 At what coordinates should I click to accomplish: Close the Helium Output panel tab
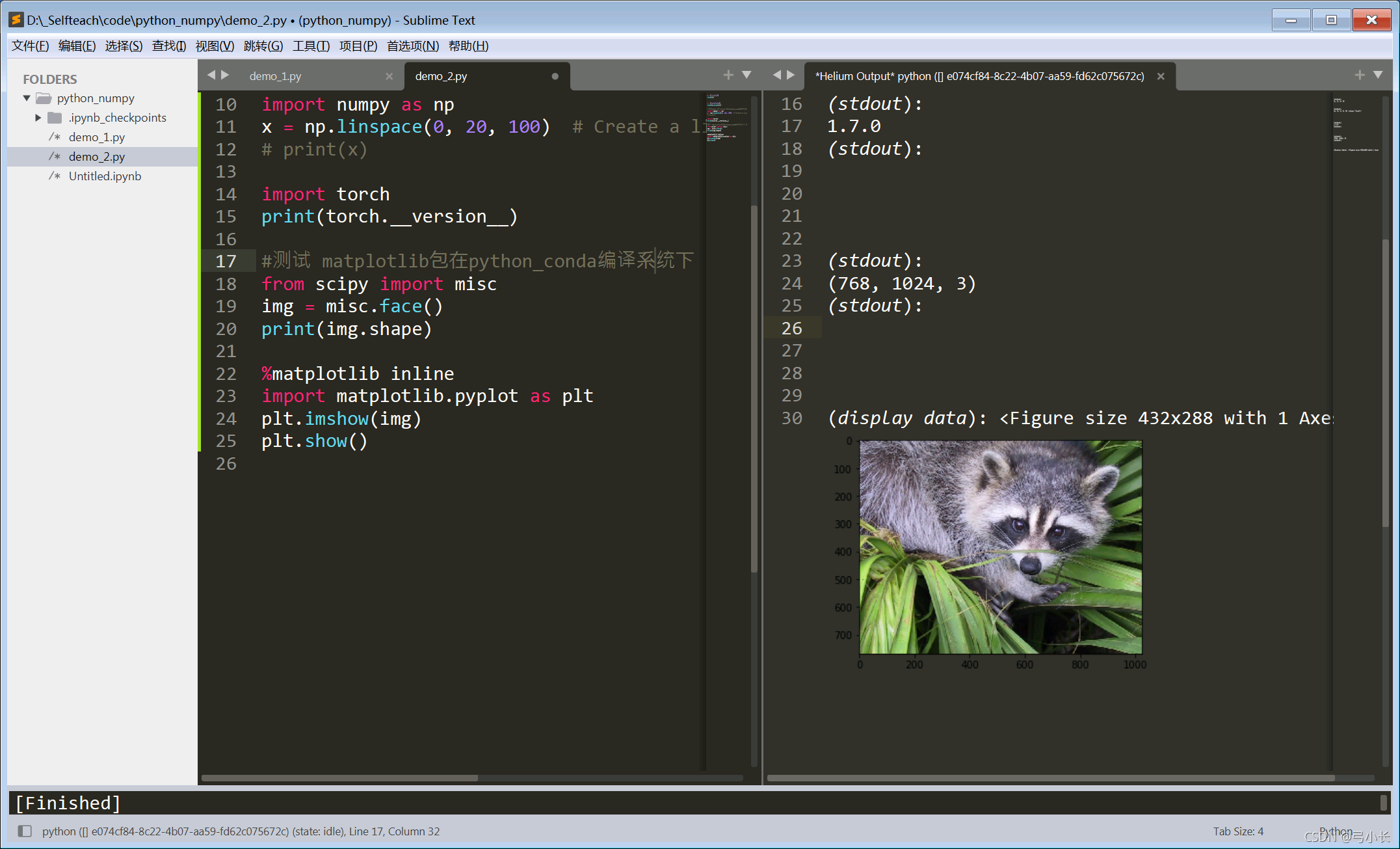coord(1160,76)
